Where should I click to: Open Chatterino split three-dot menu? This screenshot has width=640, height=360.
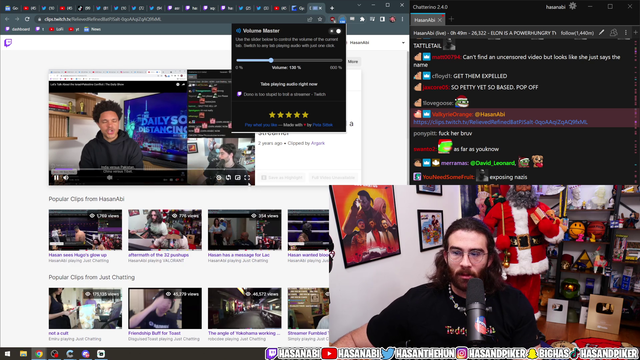point(626,33)
